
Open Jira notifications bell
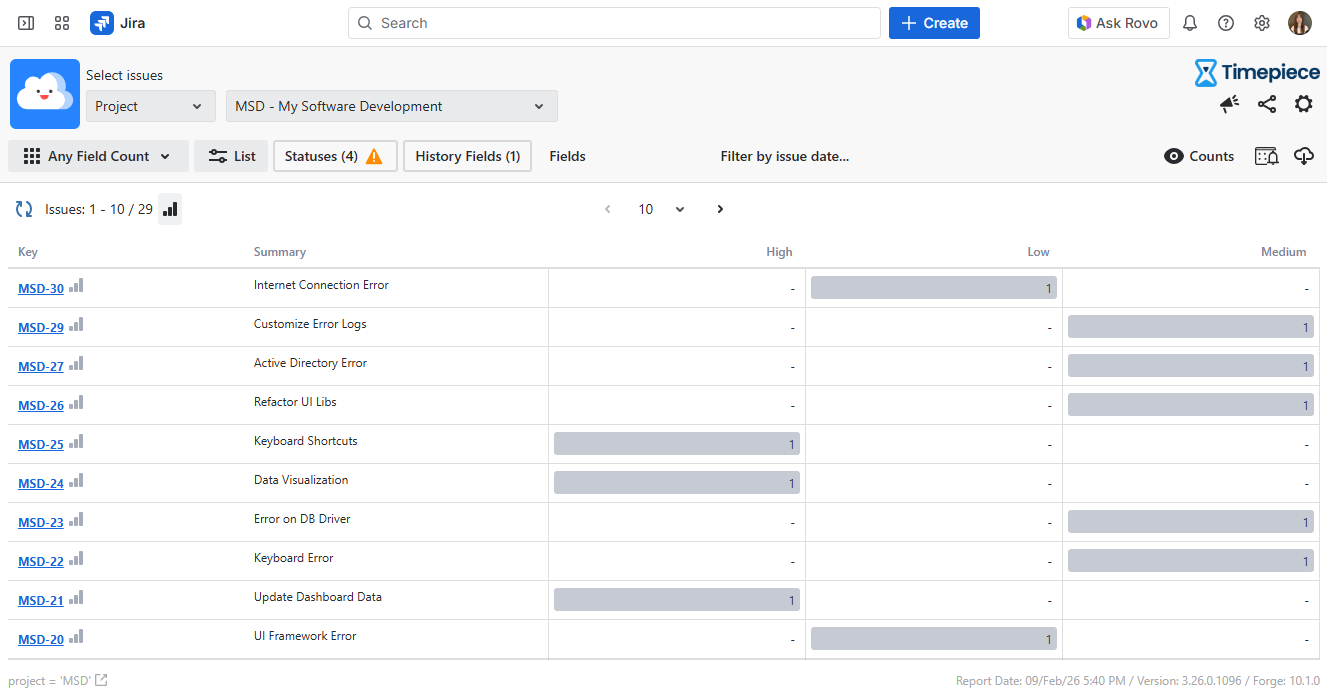pyautogui.click(x=1190, y=23)
